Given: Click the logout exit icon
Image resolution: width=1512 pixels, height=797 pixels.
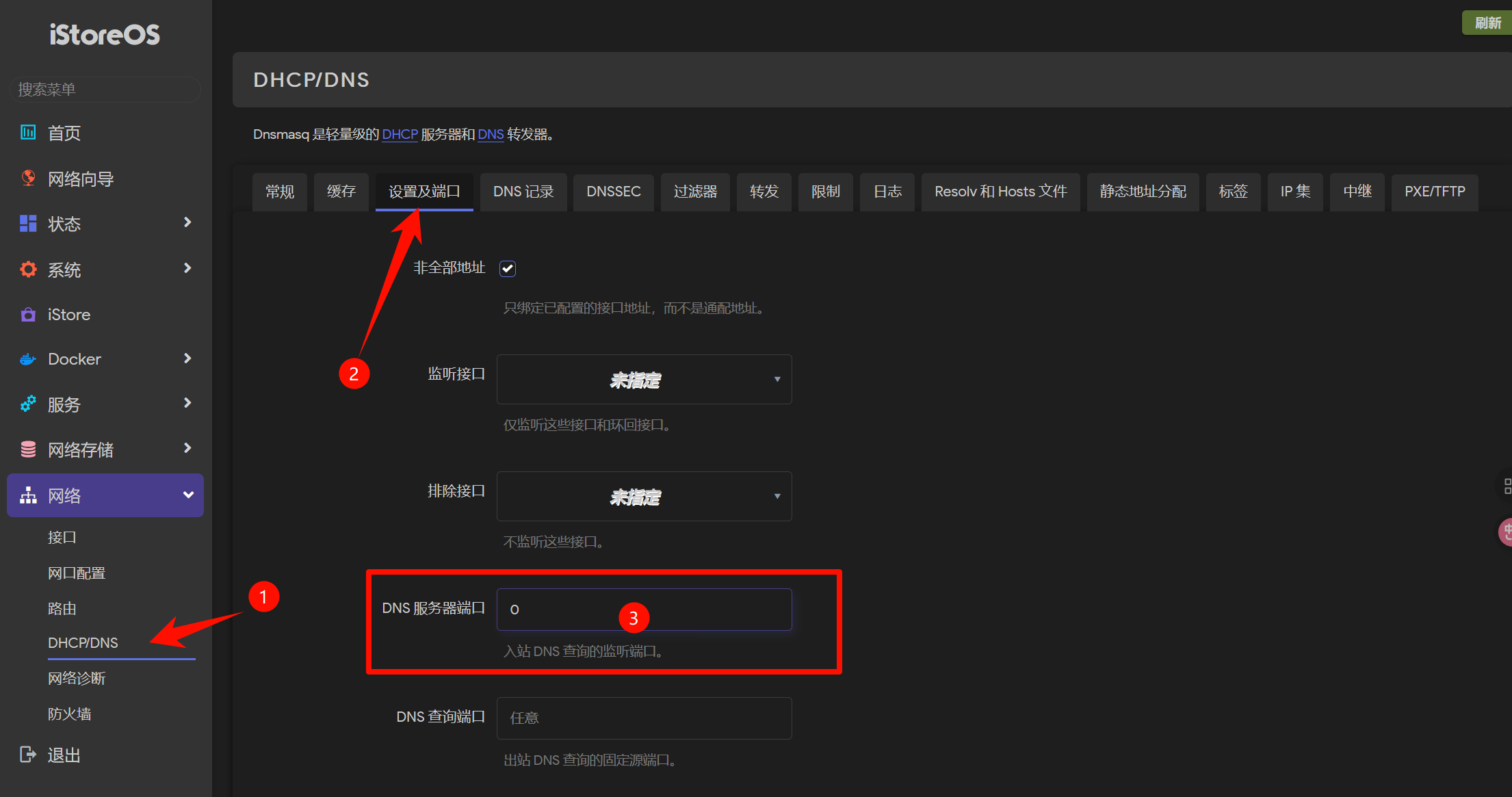Looking at the screenshot, I should point(28,755).
